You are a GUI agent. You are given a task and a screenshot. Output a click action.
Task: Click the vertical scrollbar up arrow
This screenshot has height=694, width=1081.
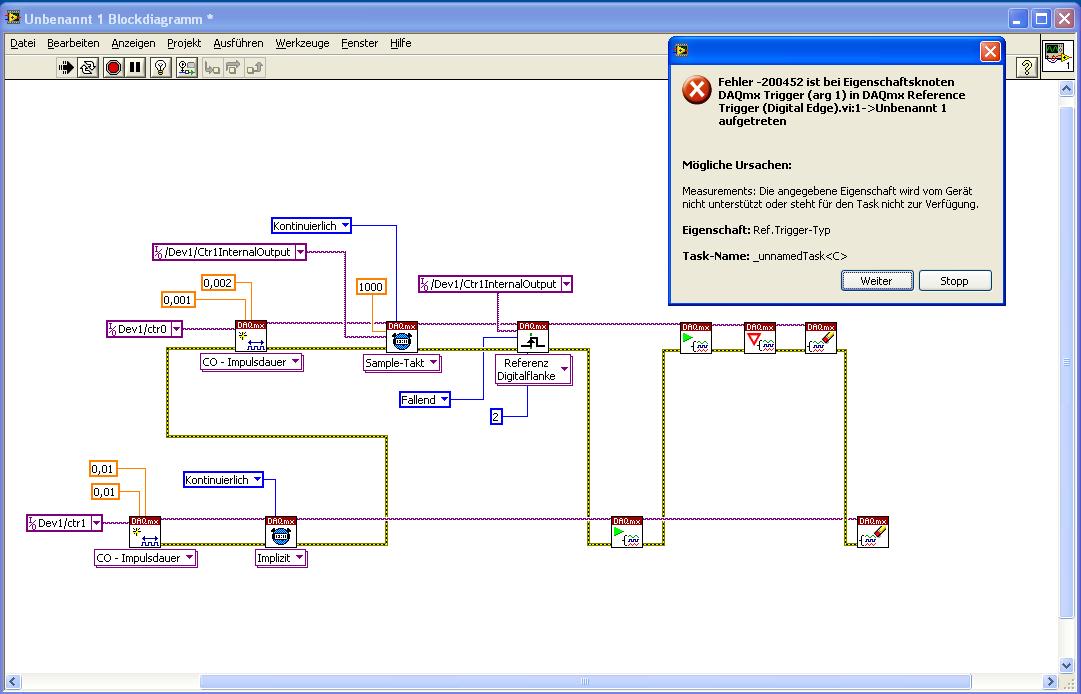(x=1066, y=89)
